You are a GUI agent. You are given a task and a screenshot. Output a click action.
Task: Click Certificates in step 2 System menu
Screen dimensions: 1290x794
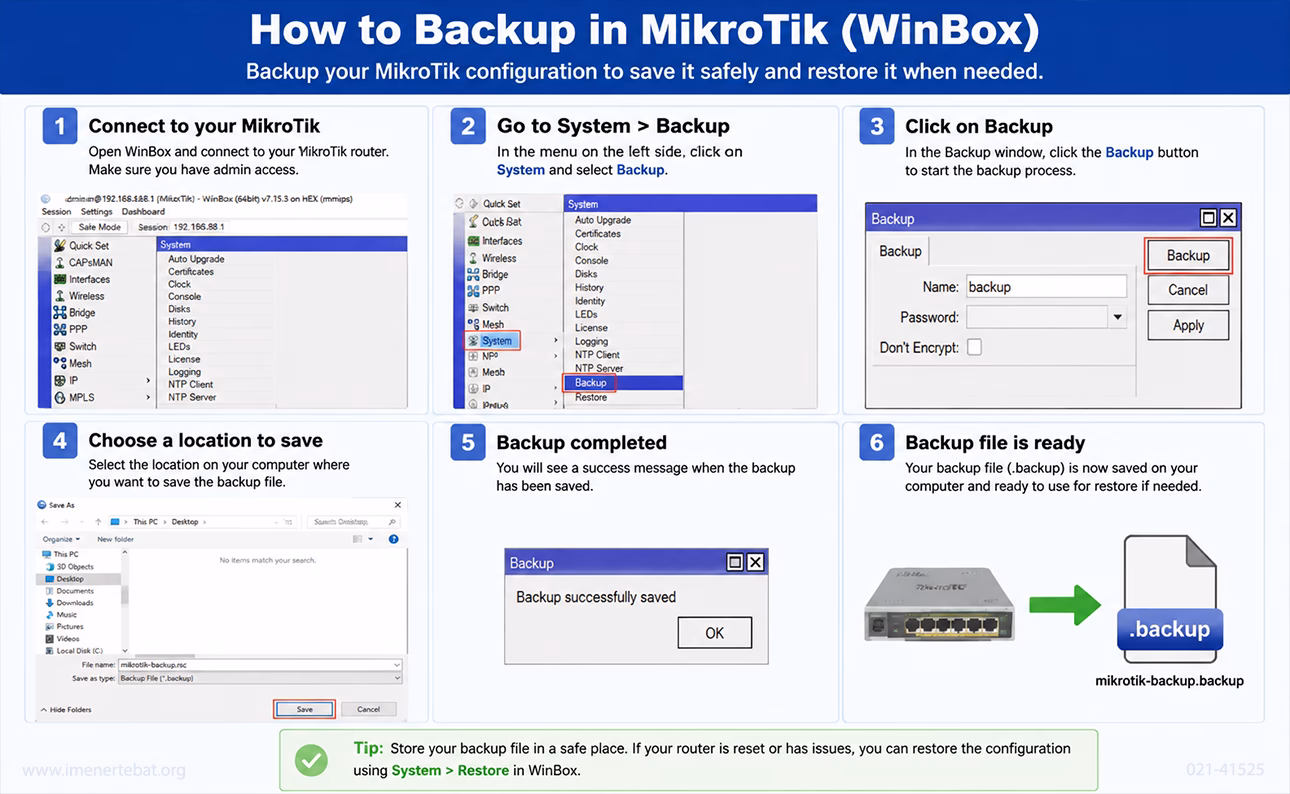[598, 233]
